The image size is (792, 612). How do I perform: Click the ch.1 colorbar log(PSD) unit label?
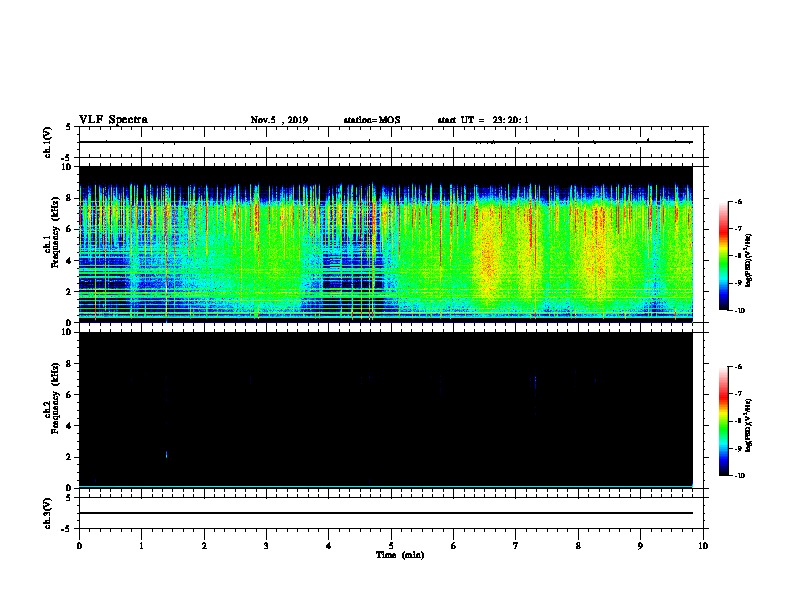coord(748,261)
